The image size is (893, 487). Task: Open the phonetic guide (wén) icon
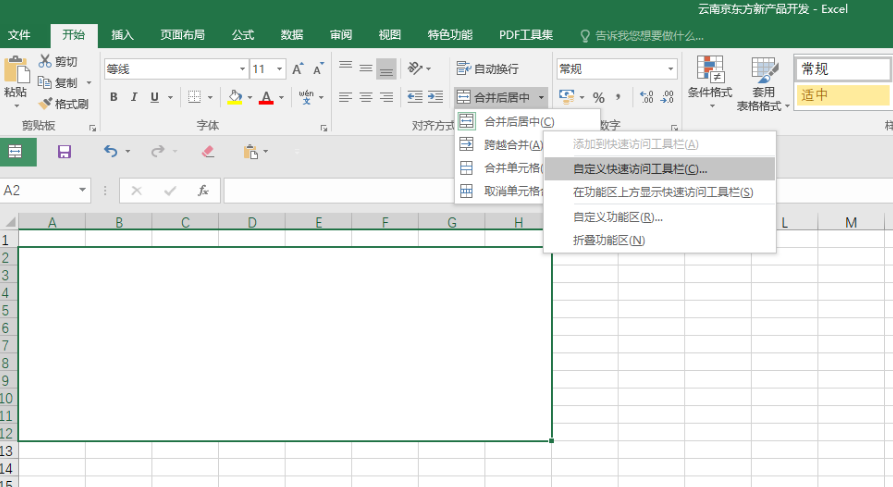pos(306,97)
